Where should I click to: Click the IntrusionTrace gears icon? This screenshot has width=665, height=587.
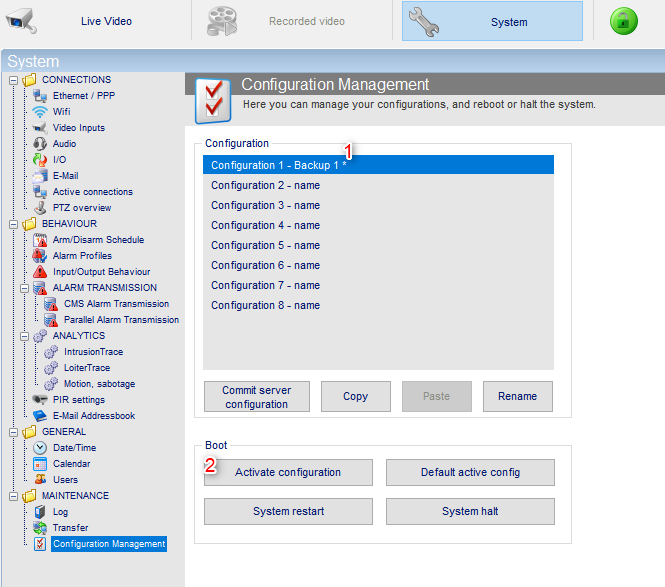coord(51,352)
